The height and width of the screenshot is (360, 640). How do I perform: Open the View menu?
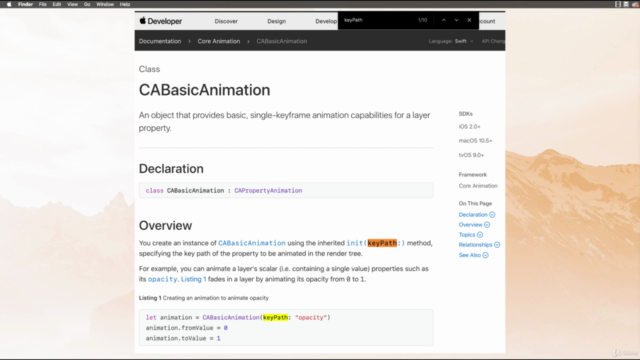(x=72, y=4)
